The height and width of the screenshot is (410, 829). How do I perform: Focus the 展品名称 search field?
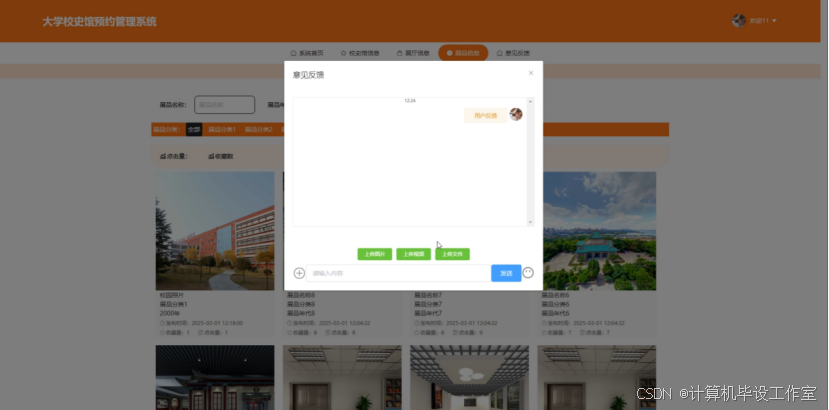tap(225, 105)
